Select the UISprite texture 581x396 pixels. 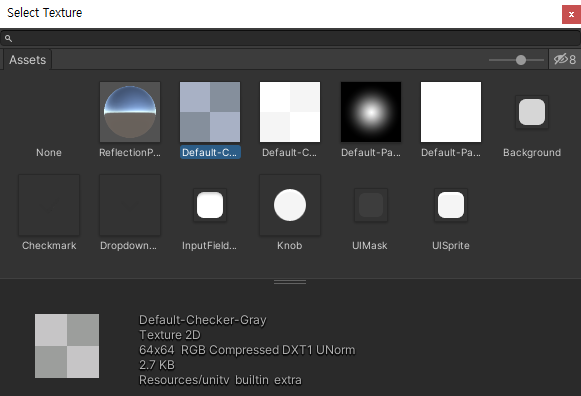pos(451,205)
